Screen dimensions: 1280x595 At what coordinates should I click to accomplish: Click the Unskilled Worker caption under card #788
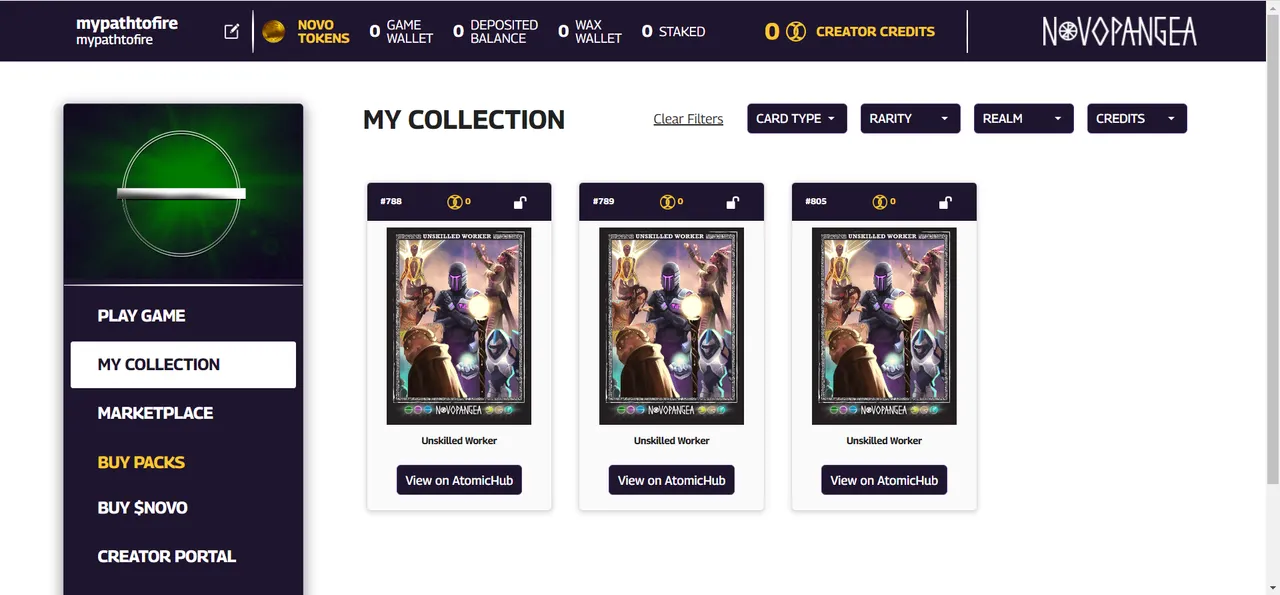(x=459, y=441)
